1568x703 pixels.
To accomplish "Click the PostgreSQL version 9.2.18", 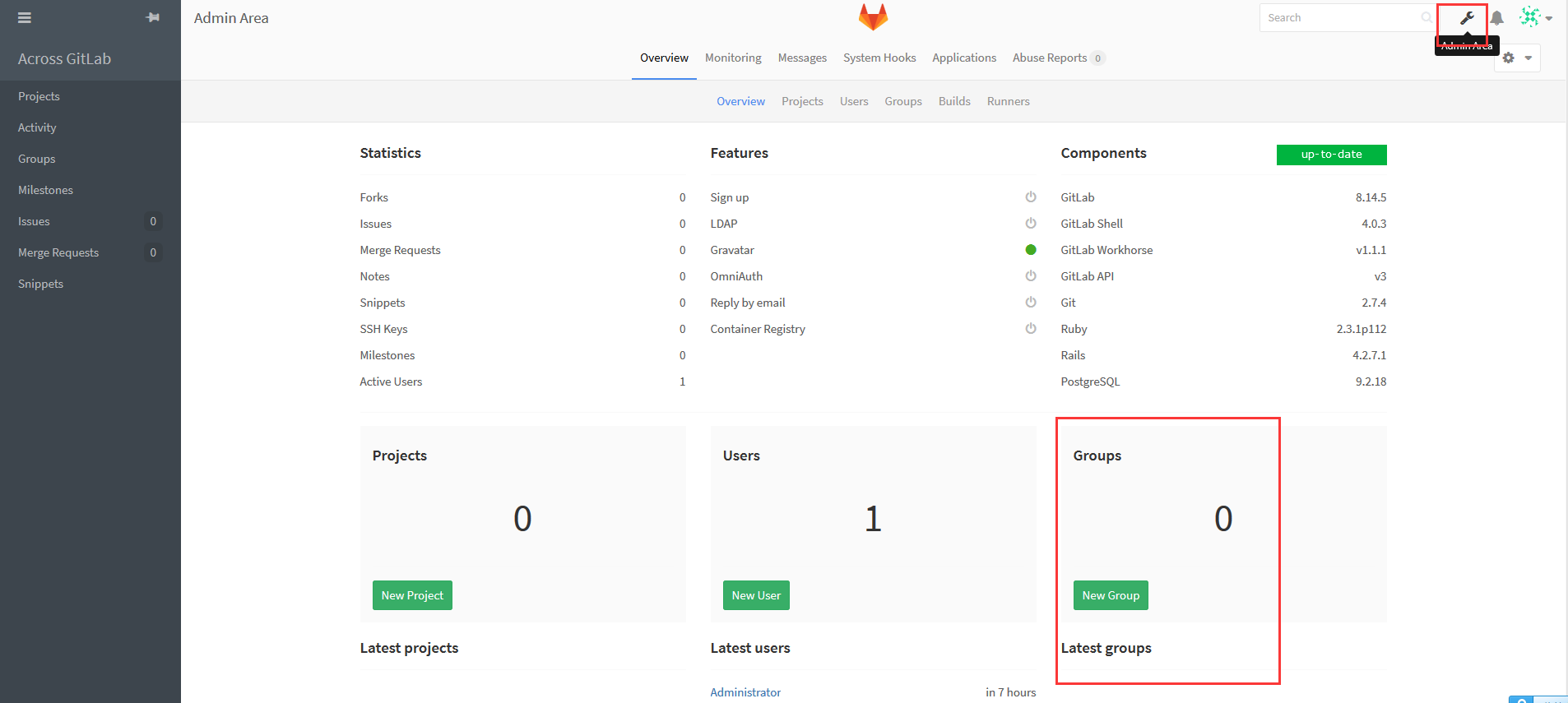I will [1371, 382].
